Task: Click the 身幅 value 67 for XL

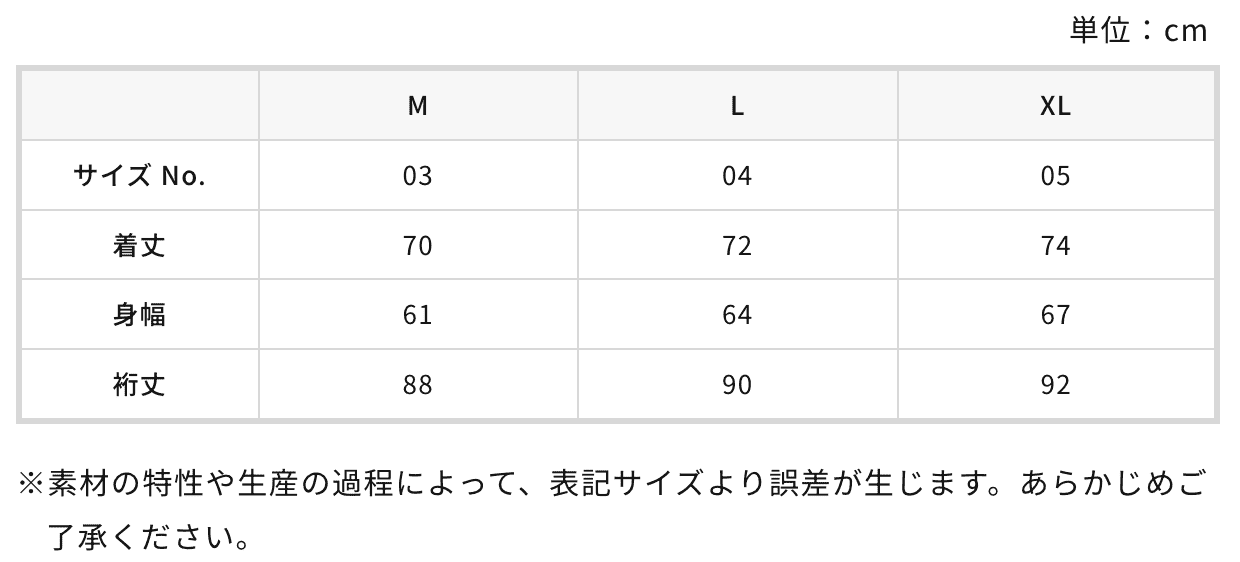Action: coord(1056,315)
